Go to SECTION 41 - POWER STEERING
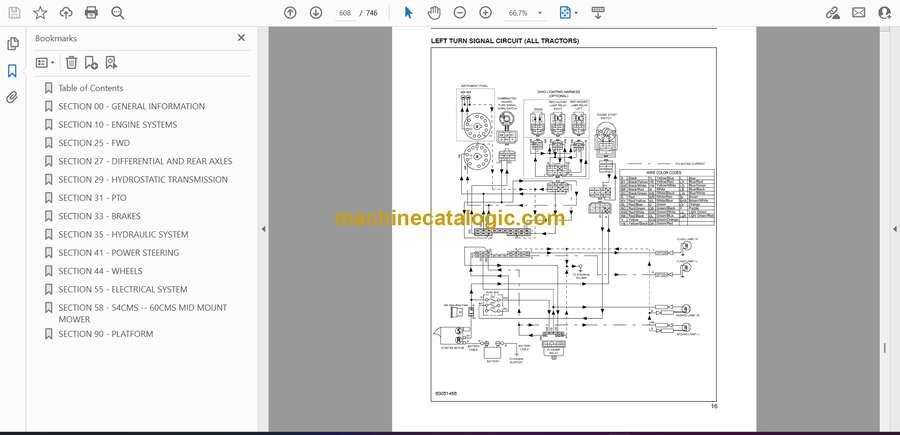This screenshot has width=900, height=435. [119, 253]
